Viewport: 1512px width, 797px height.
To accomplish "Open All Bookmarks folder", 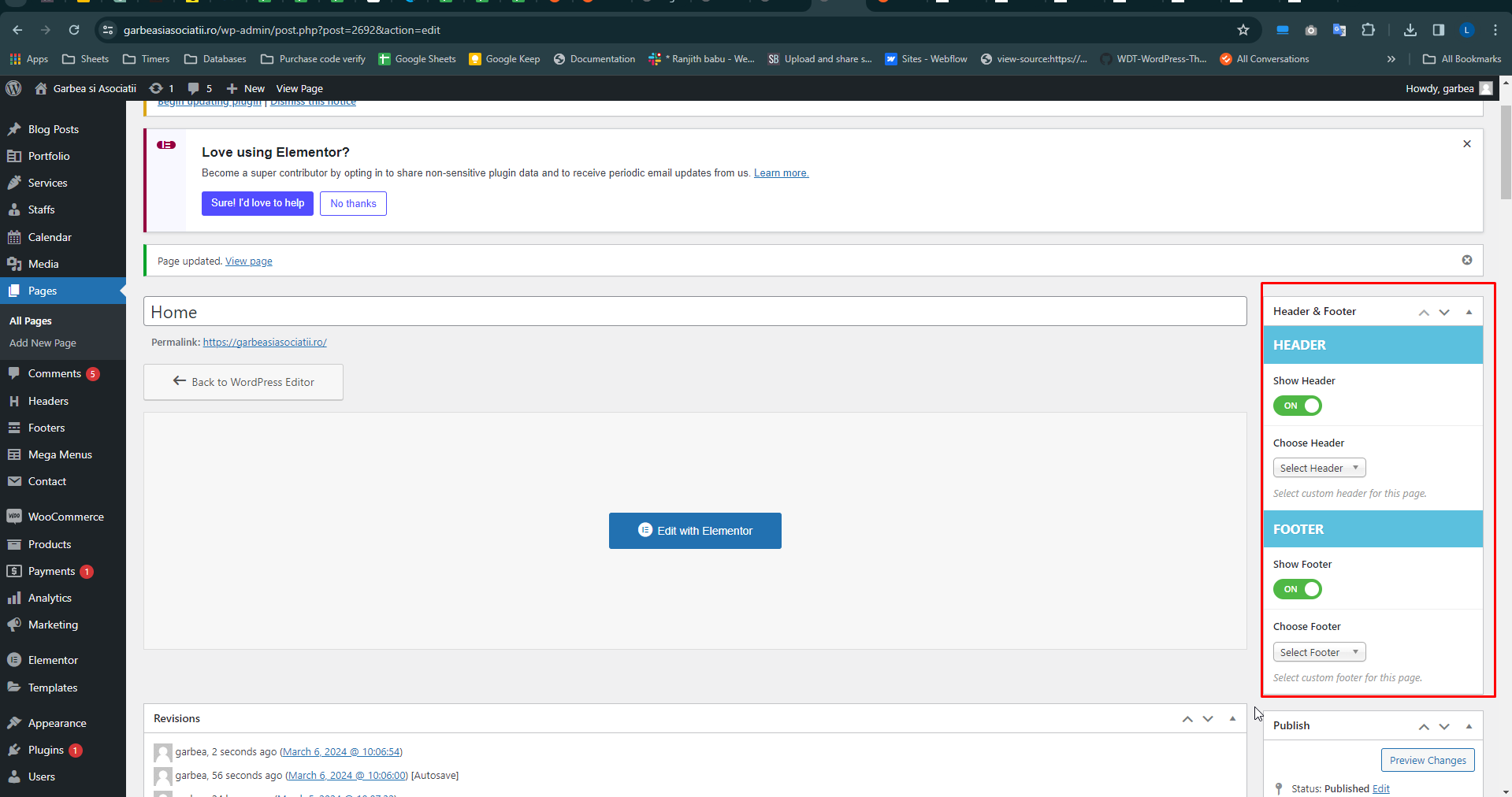I will [1462, 59].
